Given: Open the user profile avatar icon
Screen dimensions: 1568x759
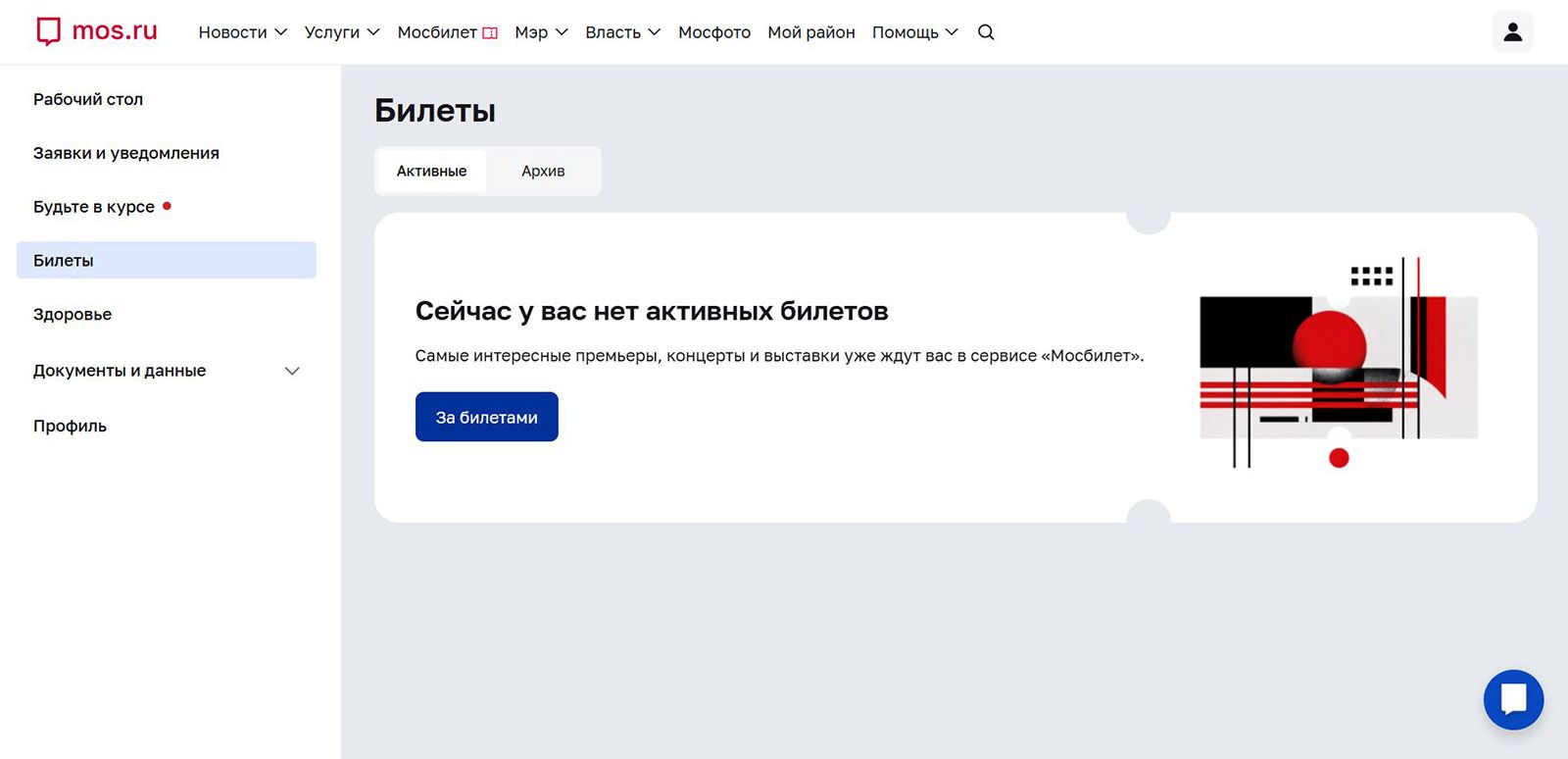Looking at the screenshot, I should point(1512,32).
